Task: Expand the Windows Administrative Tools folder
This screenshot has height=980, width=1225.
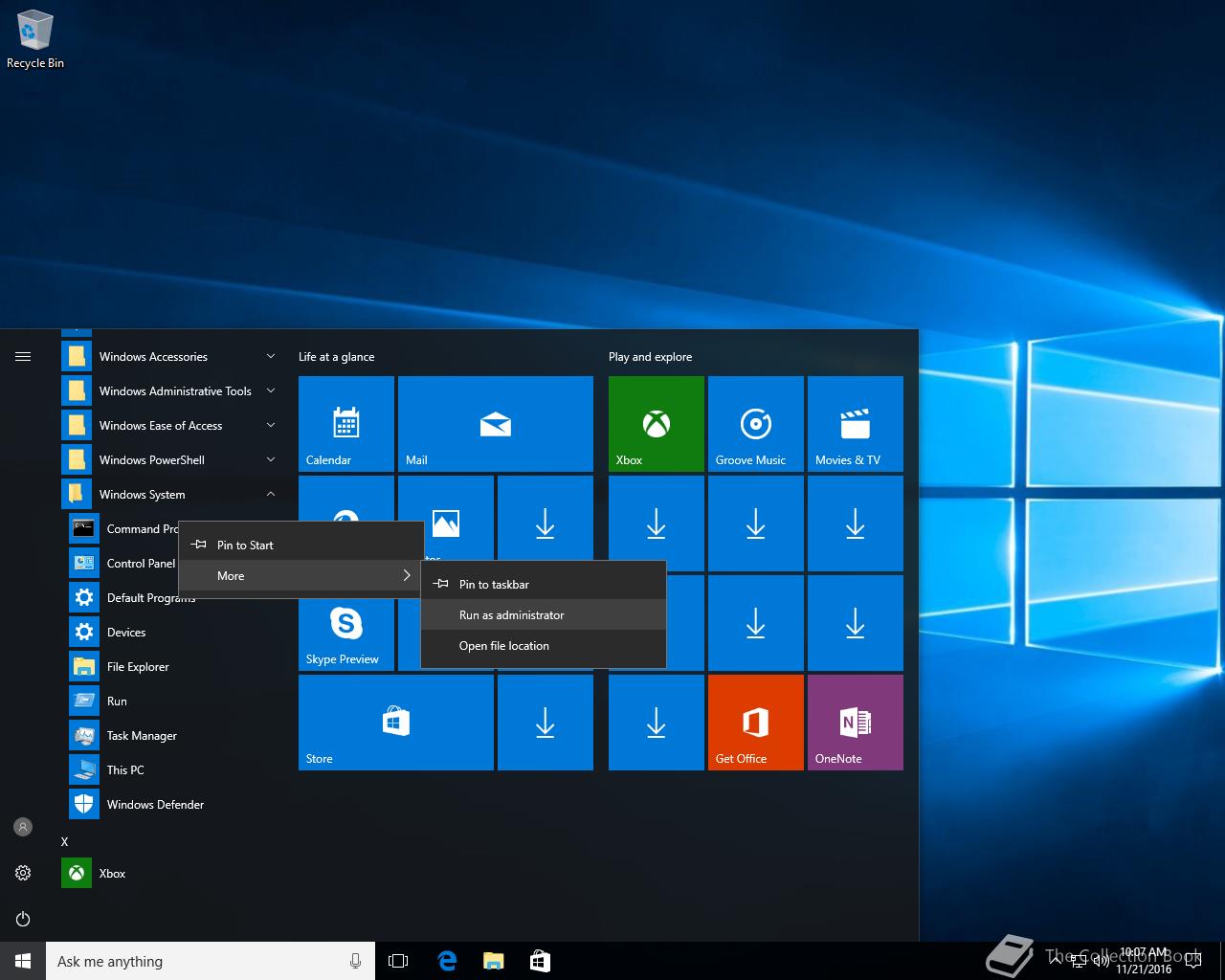Action: (172, 391)
